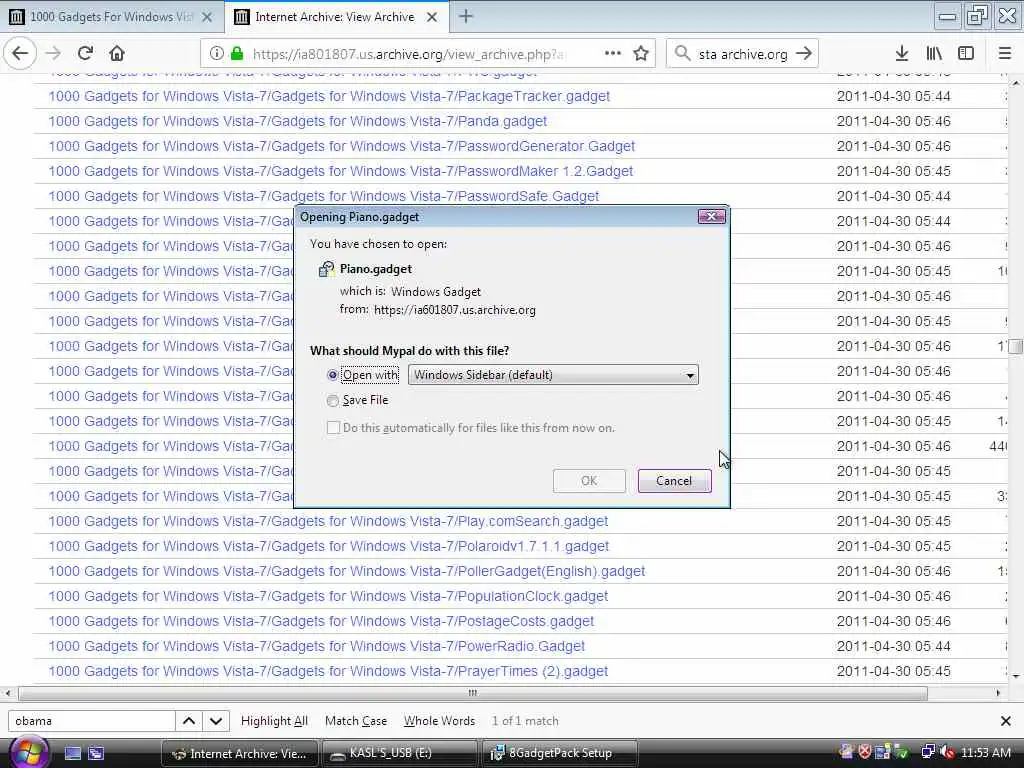Click the vertical scrollbar thumb
Image resolution: width=1024 pixels, height=768 pixels.
tap(1016, 346)
